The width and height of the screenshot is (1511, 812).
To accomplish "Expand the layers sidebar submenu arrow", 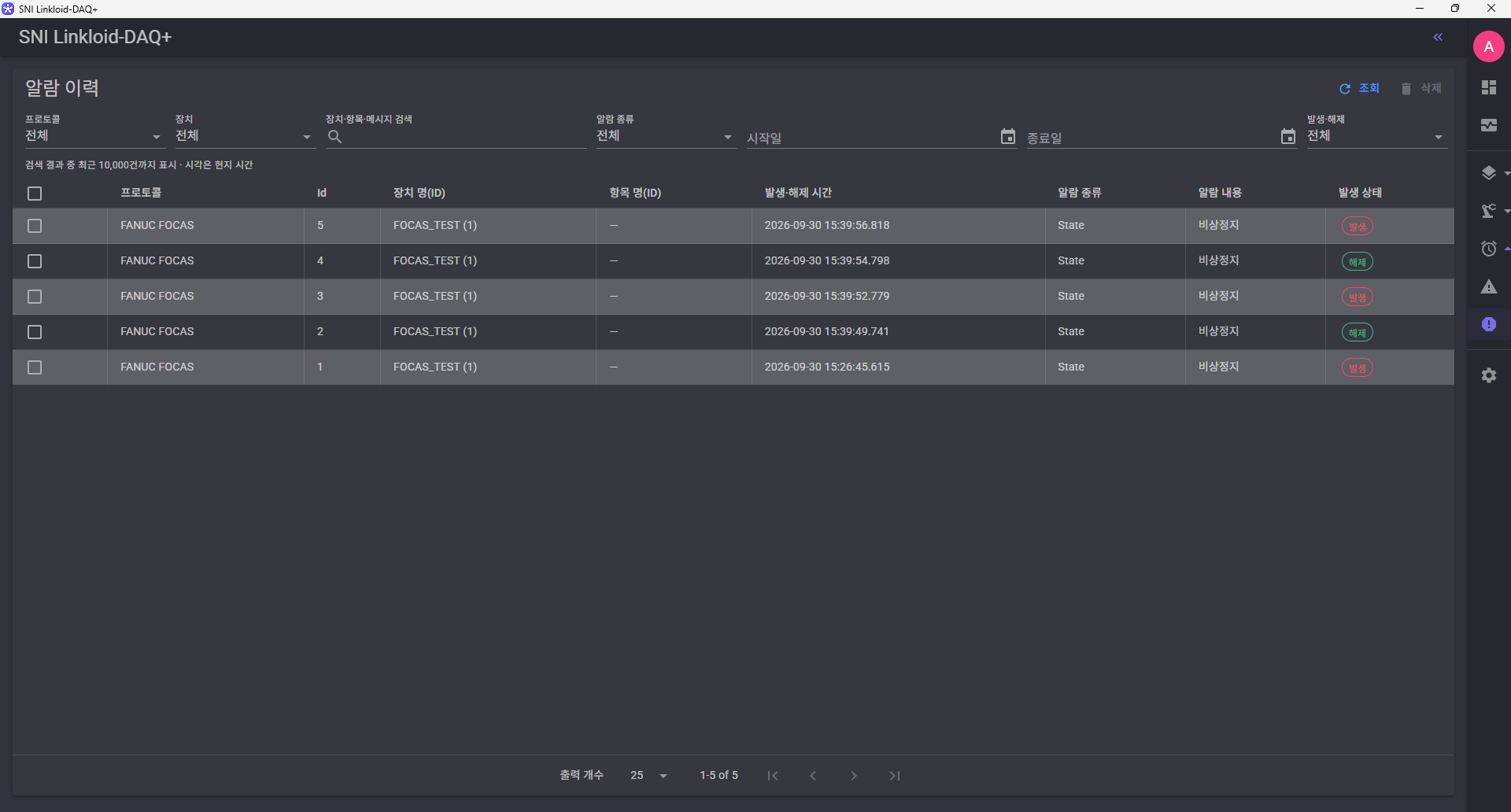I will (1506, 173).
